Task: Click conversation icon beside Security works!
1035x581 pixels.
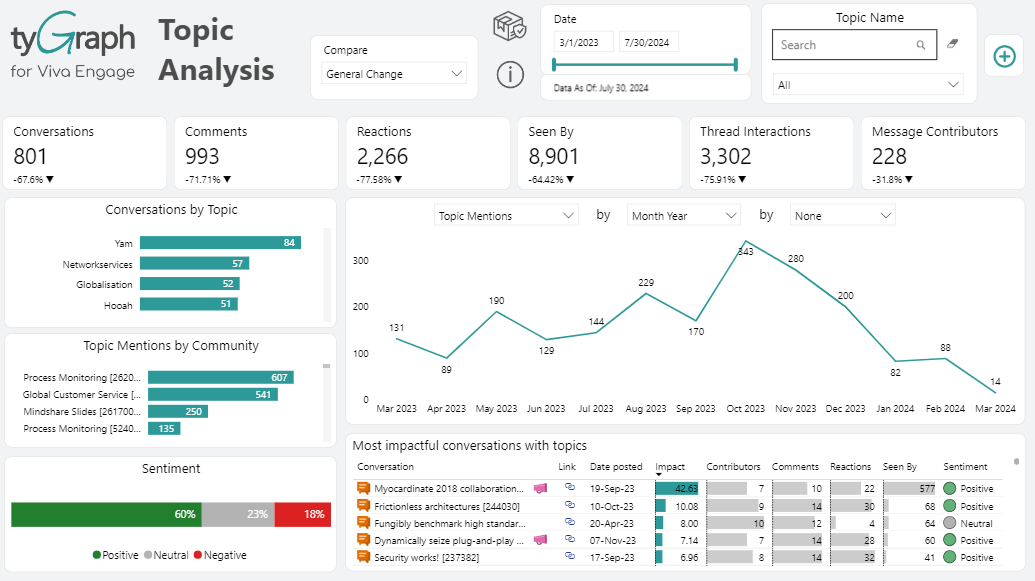Action: [x=364, y=557]
